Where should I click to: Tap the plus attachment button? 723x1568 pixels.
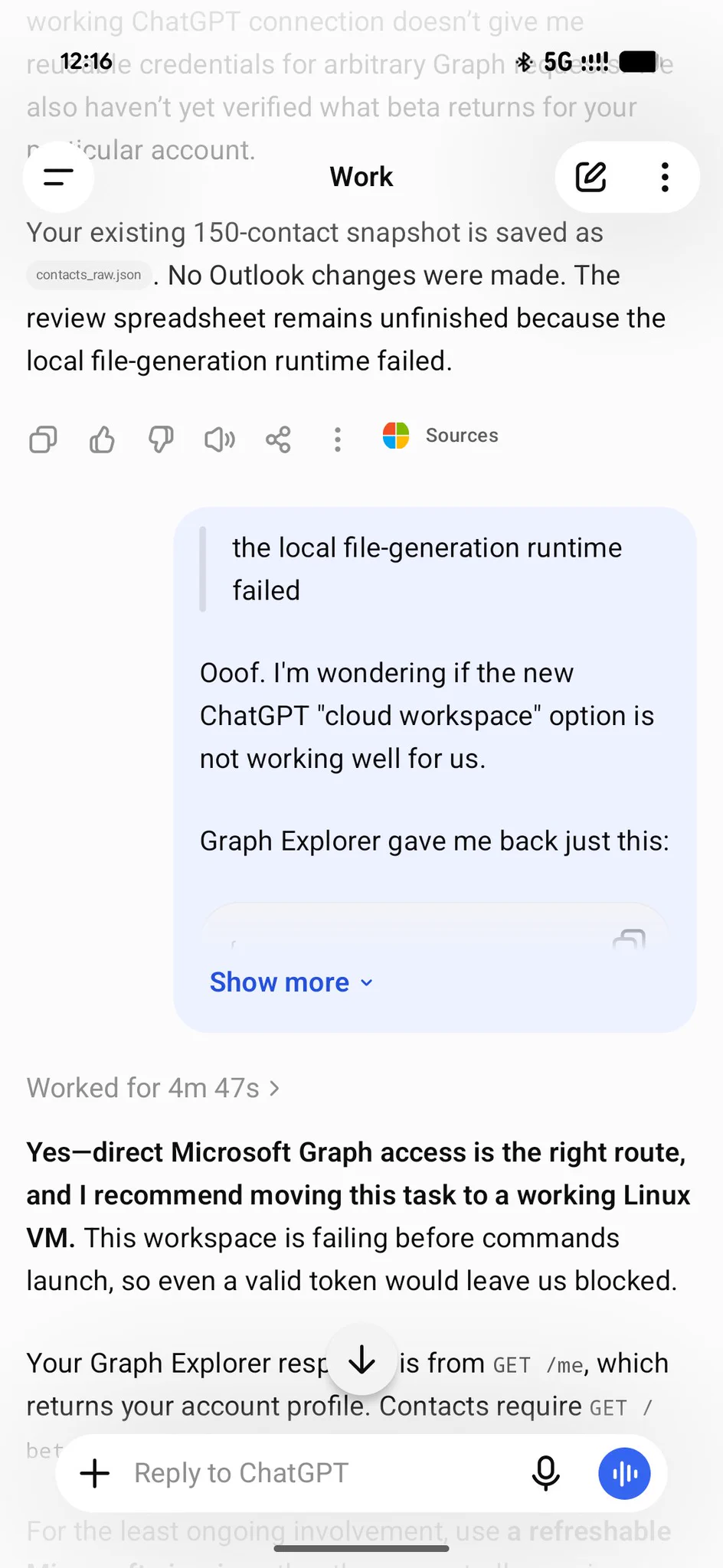(x=95, y=1473)
